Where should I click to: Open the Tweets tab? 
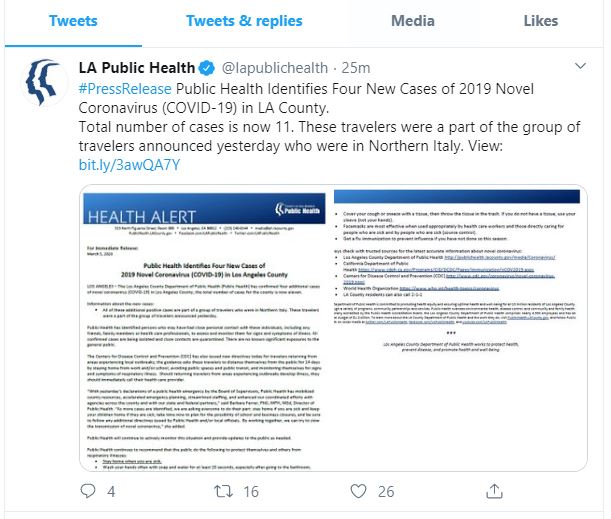(x=73, y=21)
